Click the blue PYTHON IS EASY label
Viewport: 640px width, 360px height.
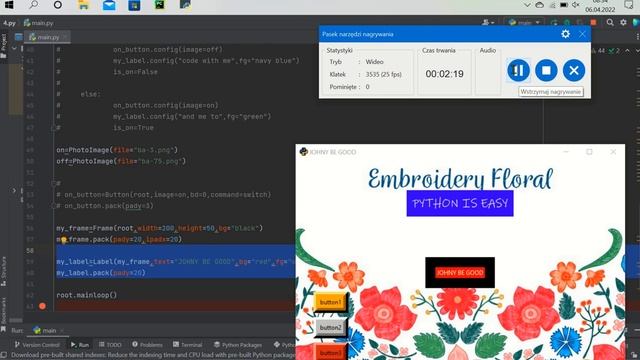460,203
